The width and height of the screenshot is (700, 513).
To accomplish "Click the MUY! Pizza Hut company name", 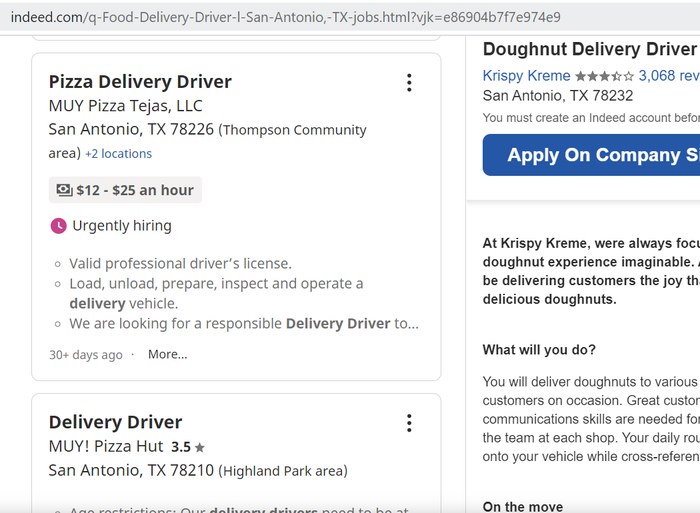I will pyautogui.click(x=106, y=446).
